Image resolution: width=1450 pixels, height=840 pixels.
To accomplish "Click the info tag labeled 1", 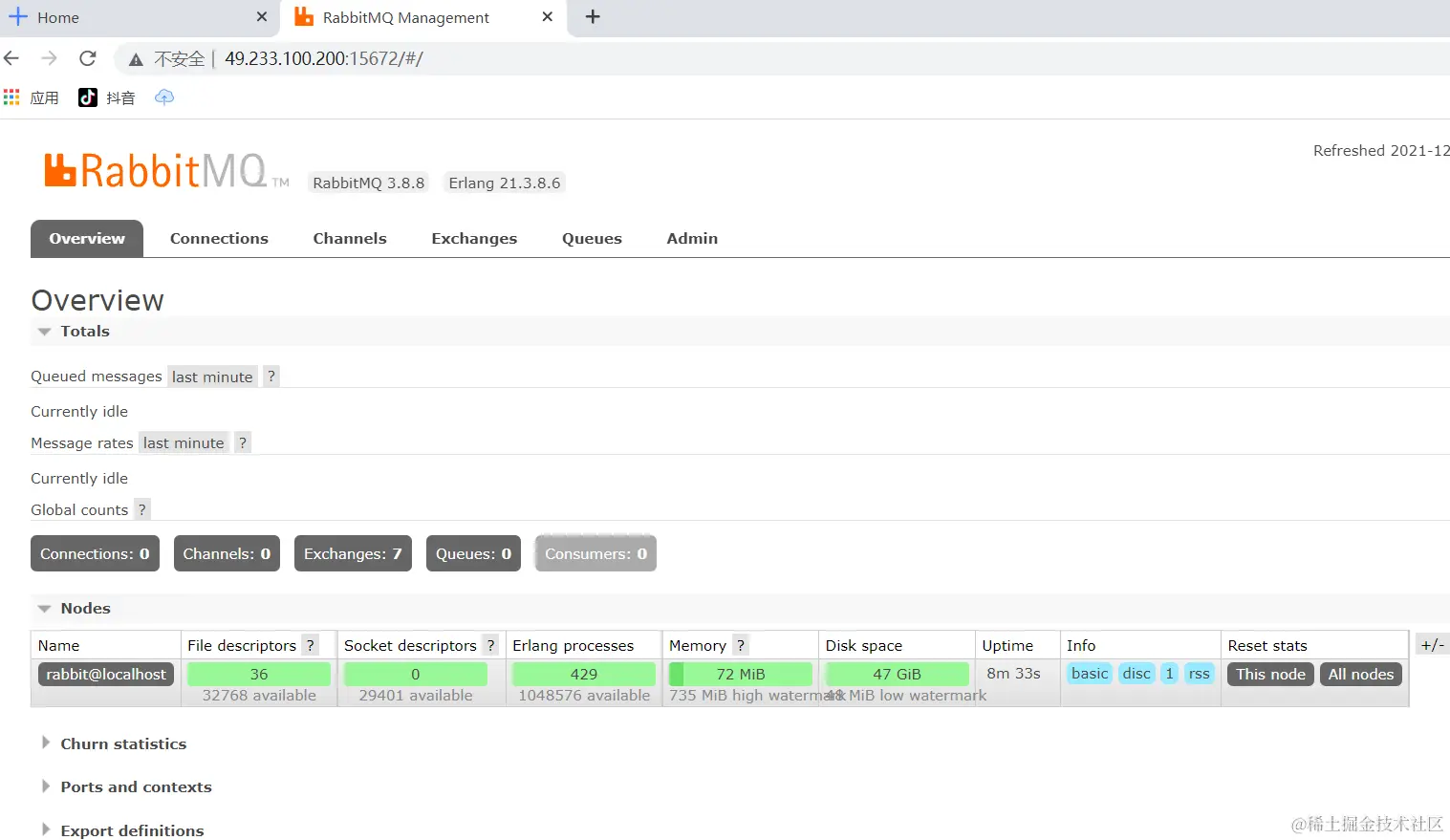I will [x=1169, y=674].
